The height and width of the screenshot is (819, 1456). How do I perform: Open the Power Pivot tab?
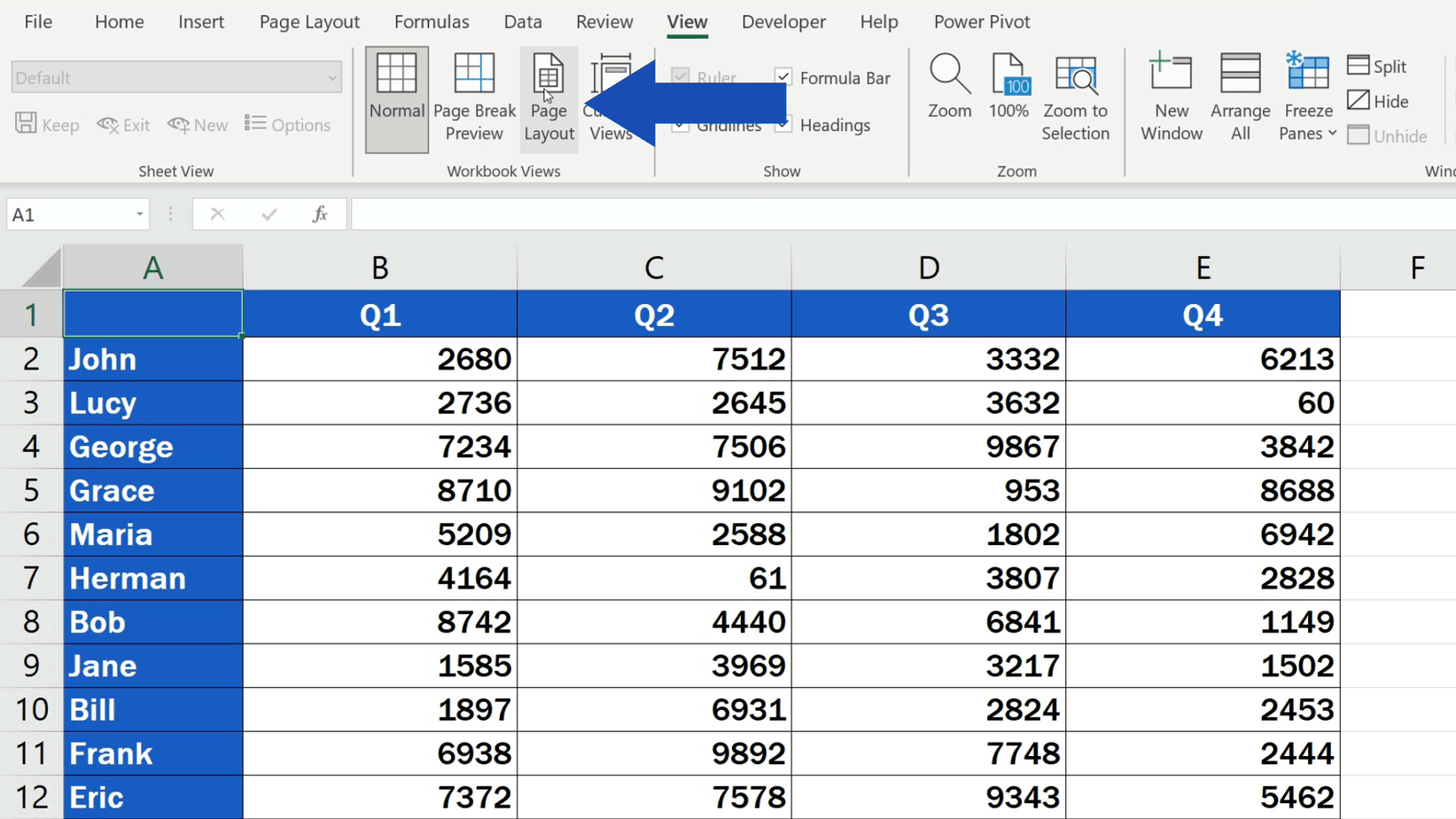tap(981, 21)
